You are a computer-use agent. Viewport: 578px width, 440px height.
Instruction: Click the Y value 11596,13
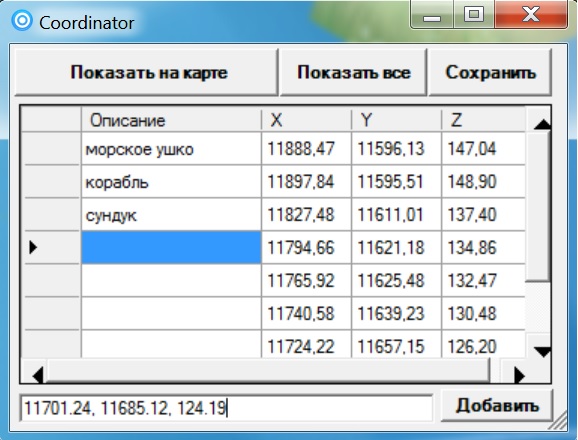pyautogui.click(x=396, y=149)
